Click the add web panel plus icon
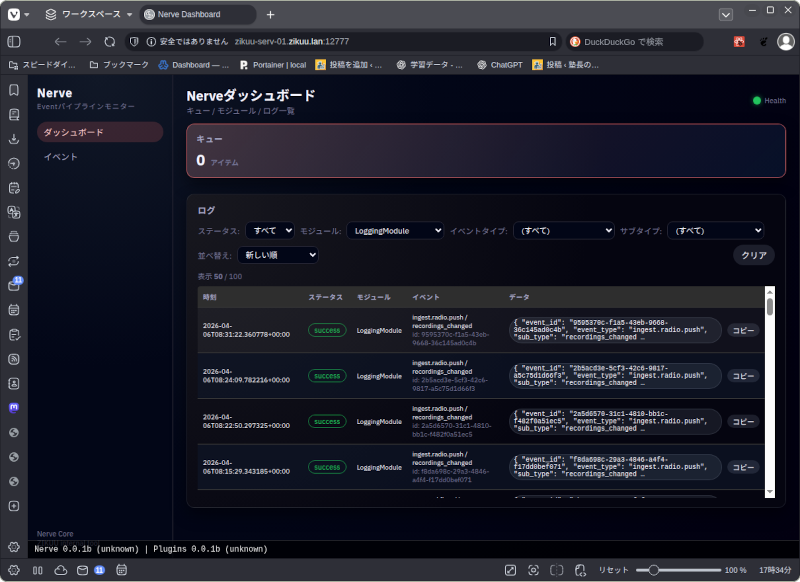The image size is (800, 582). (14, 506)
